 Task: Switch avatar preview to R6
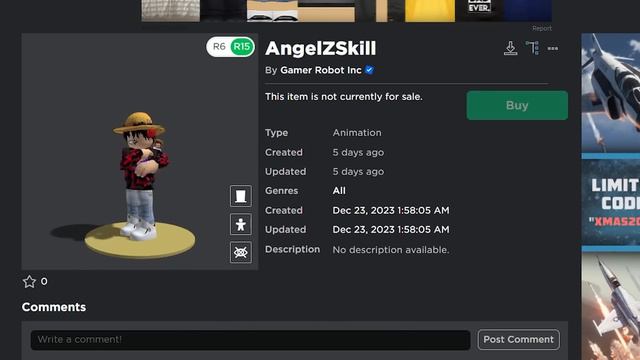click(x=219, y=47)
